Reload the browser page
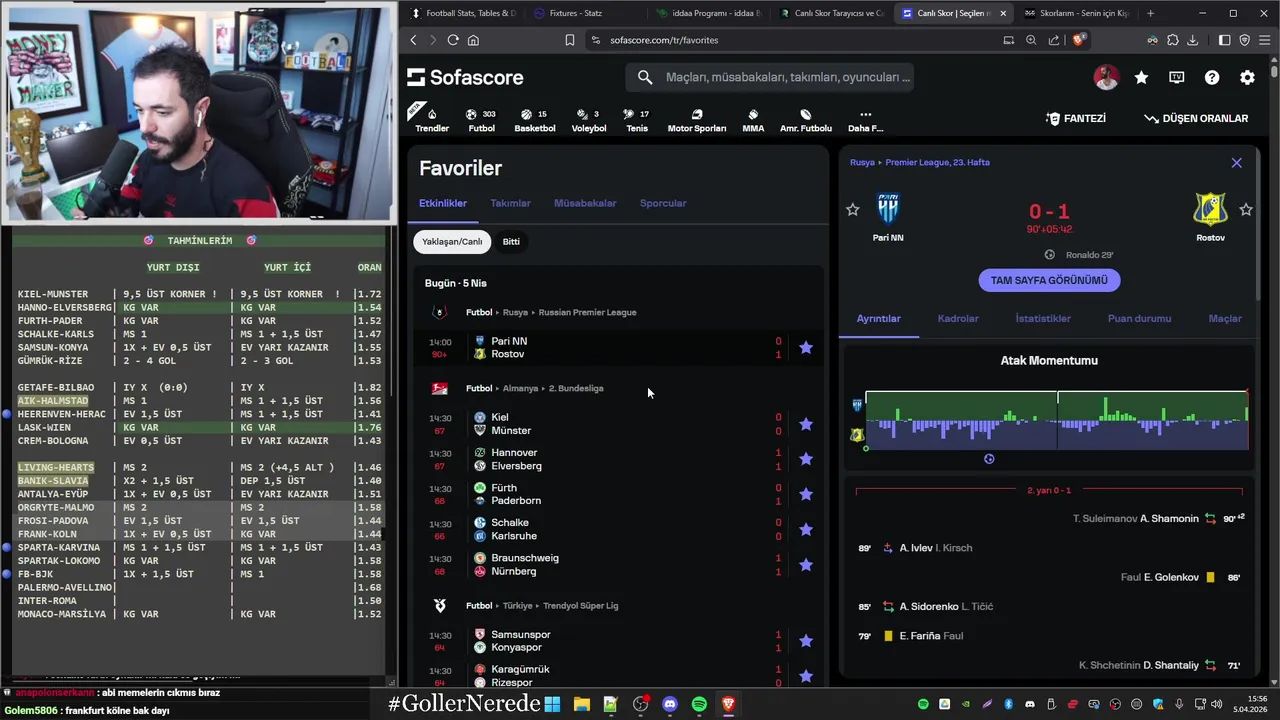1280x720 pixels. click(453, 40)
